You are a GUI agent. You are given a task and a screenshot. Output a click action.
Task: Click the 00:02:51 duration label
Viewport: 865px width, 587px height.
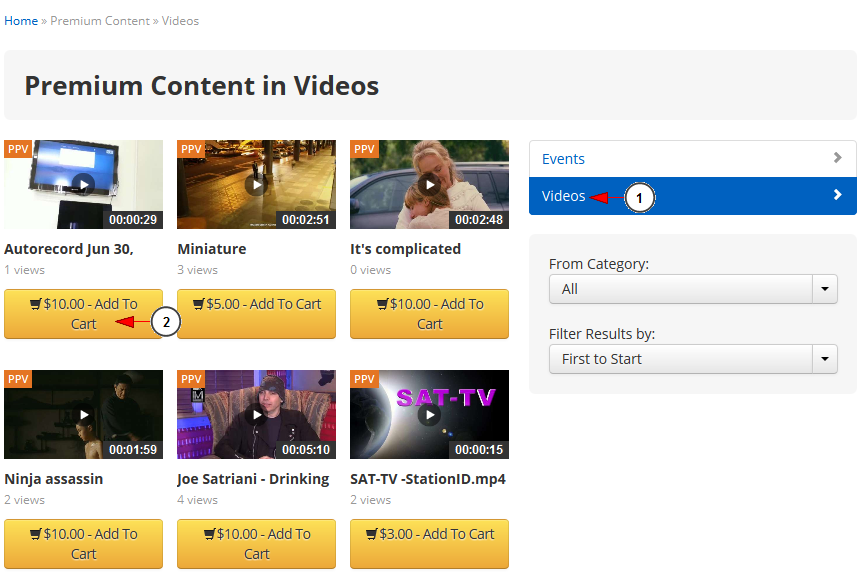click(x=306, y=220)
